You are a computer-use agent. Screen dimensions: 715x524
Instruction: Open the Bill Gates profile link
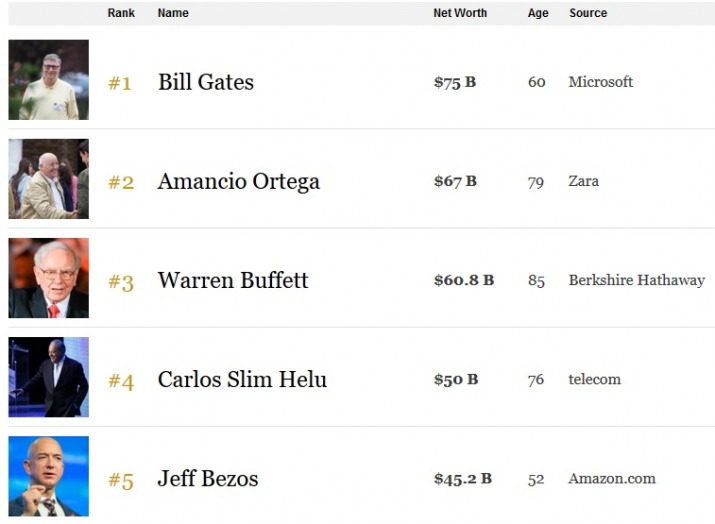click(206, 82)
